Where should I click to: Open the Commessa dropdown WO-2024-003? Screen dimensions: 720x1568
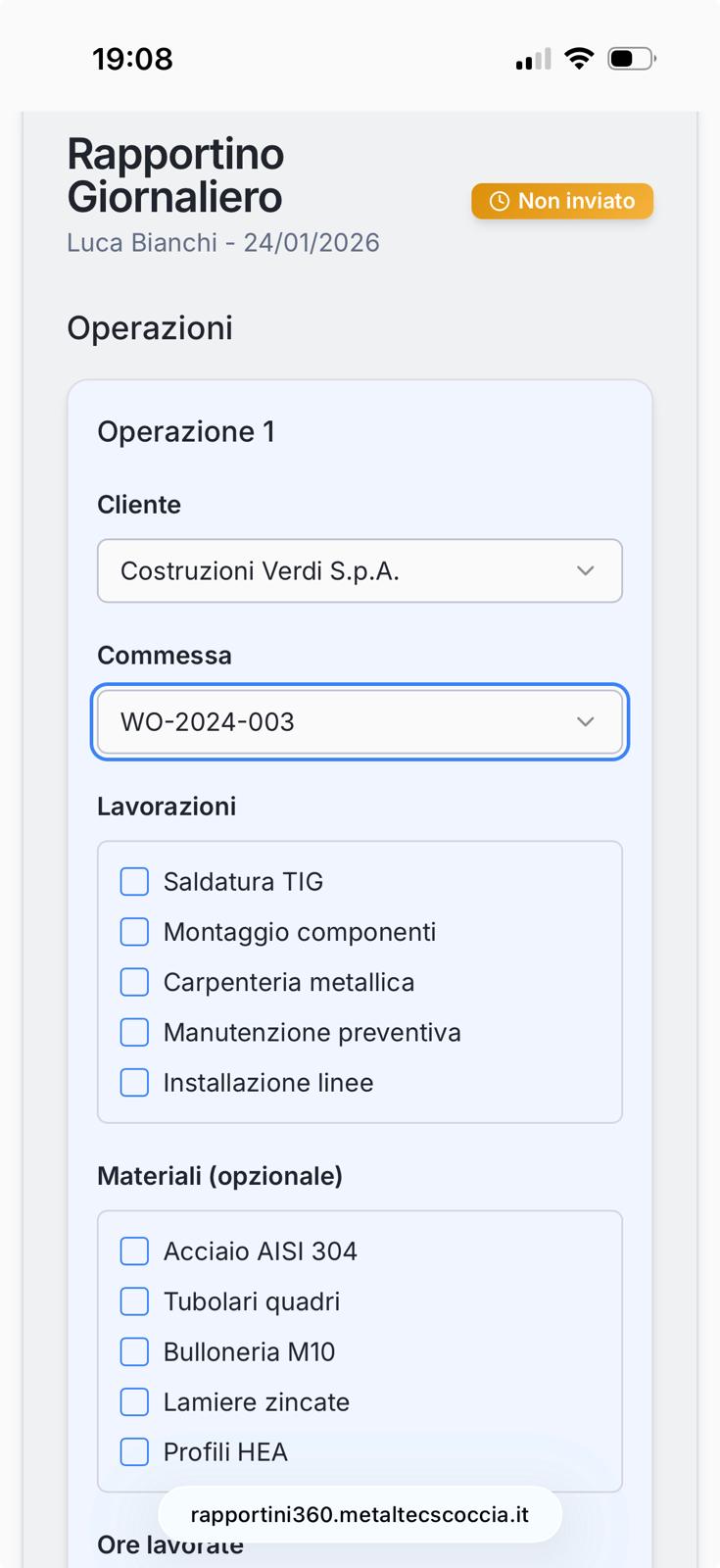tap(360, 722)
